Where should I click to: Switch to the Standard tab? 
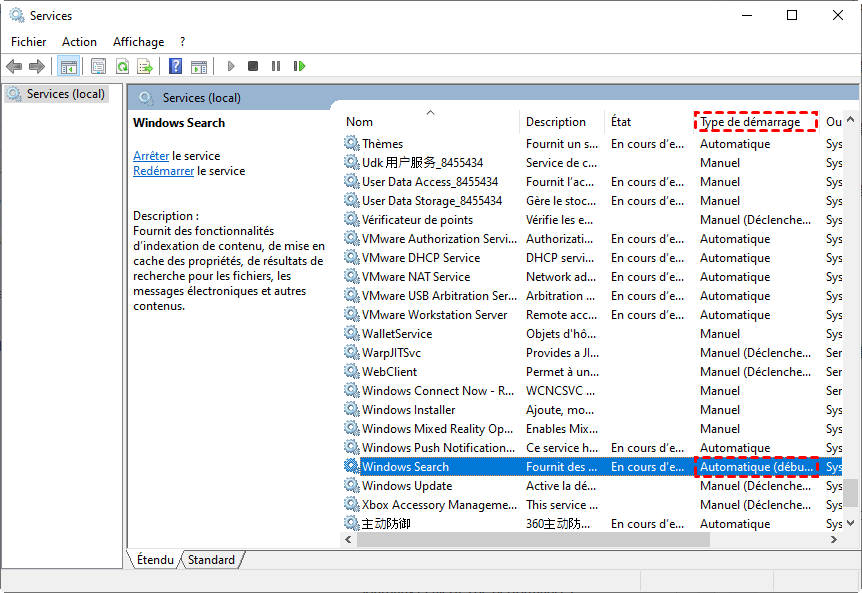click(x=211, y=560)
